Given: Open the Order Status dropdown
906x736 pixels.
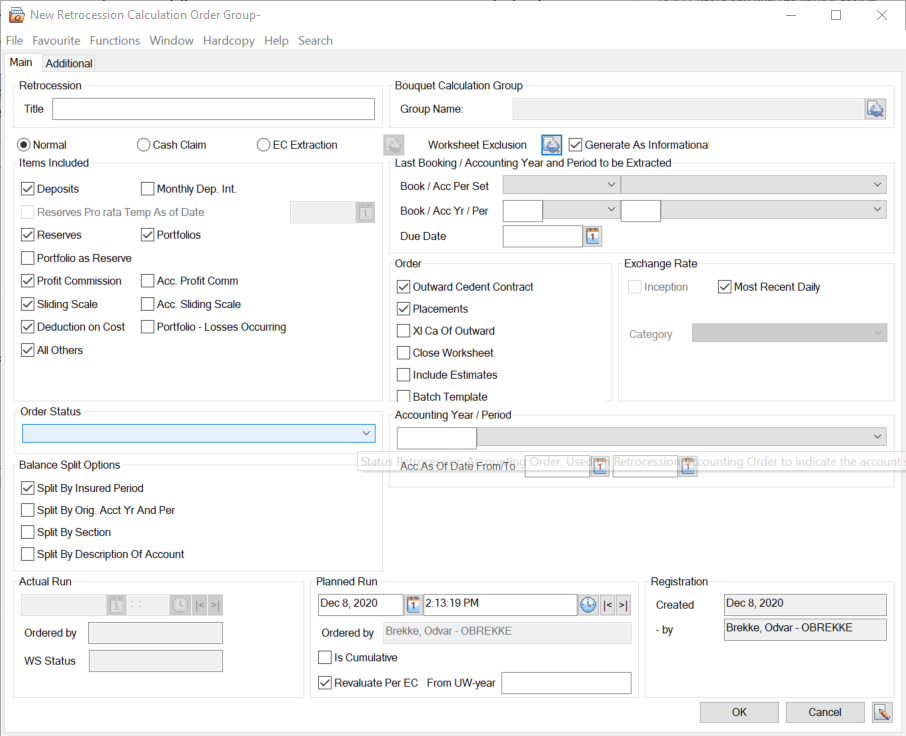Looking at the screenshot, I should pos(368,431).
